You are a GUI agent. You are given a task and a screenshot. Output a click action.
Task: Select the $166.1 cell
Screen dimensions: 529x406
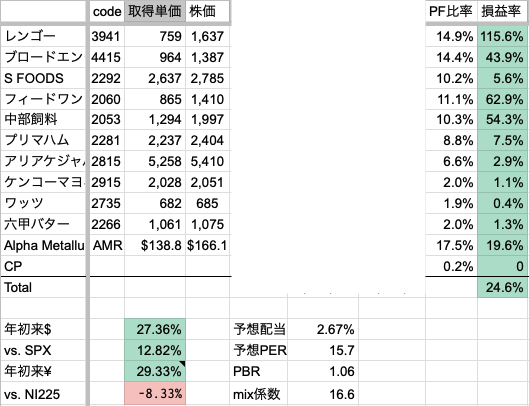(207, 245)
